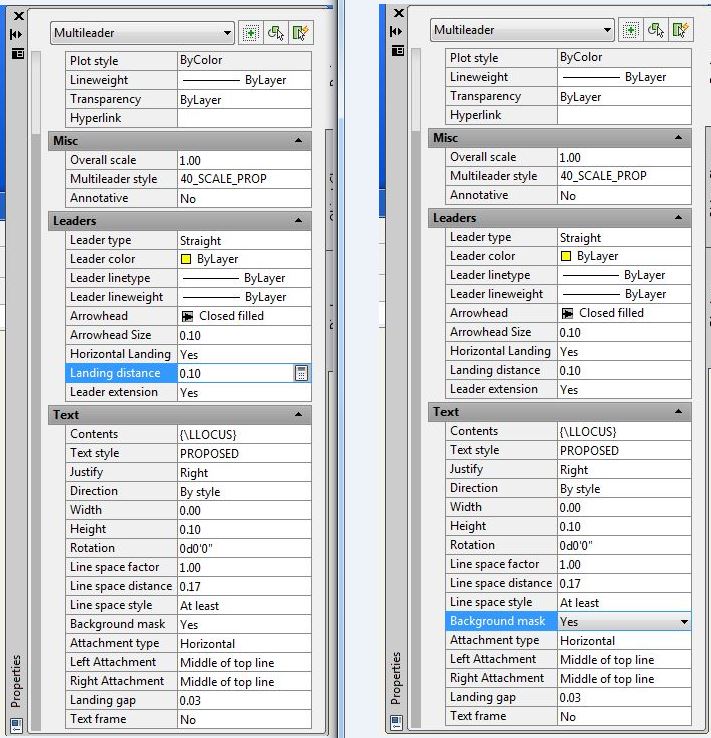Click the bottom corner palette icon in the left palette
Screen dimensions: 711x738
point(16,724)
